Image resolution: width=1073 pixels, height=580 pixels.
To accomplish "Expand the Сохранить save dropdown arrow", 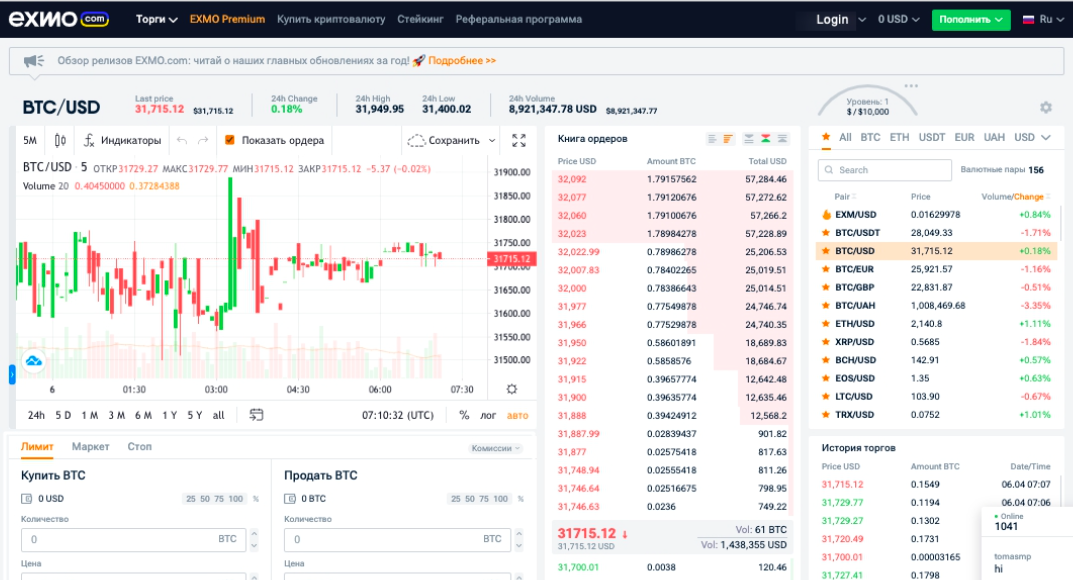I will point(491,141).
